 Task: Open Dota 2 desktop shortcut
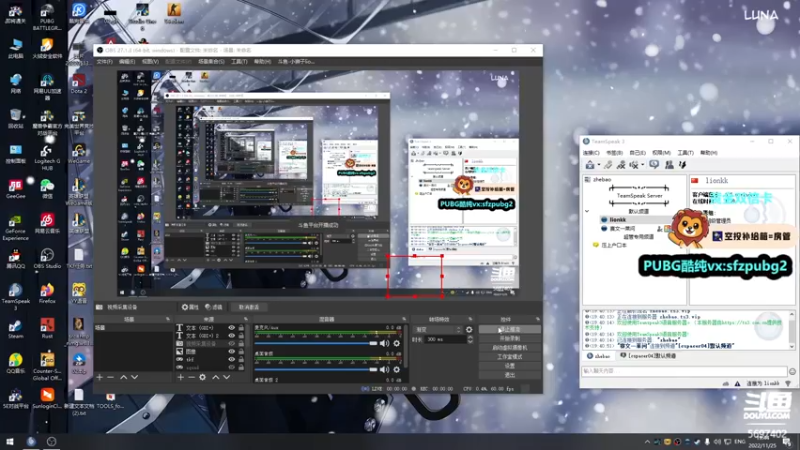[79, 84]
